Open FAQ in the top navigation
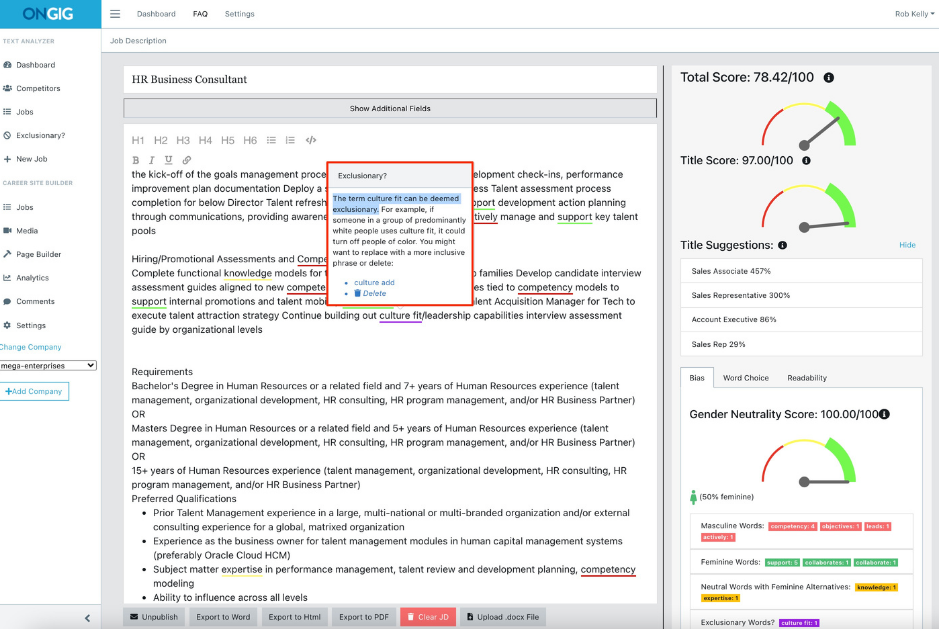This screenshot has width=939, height=629. pos(200,14)
